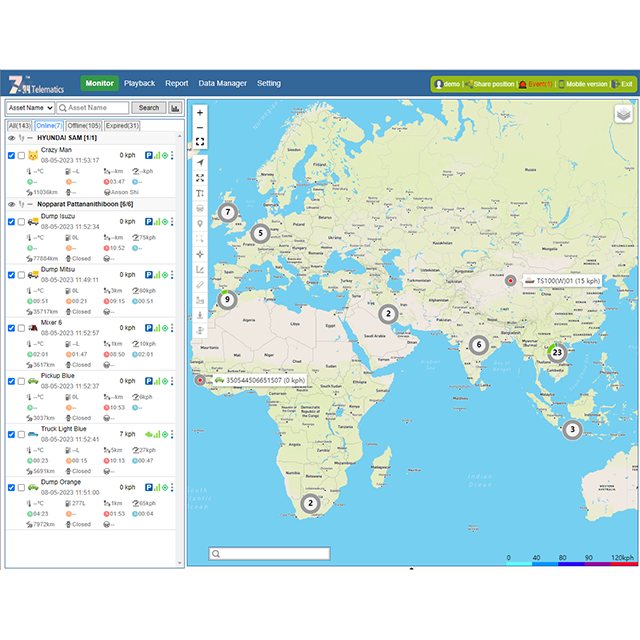Open the three-dot menu for Dump Orange
This screenshot has width=640, height=640.
[172, 488]
